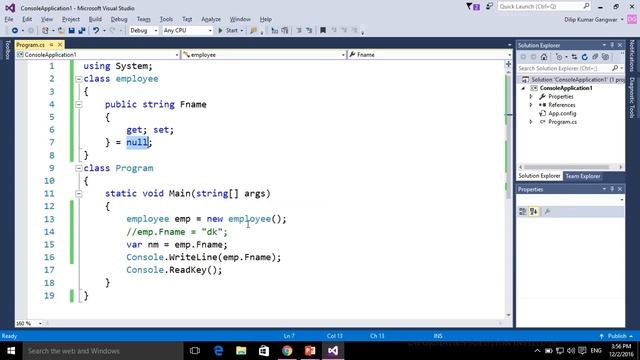Click the Sync with Active Document icon
The width and height of the screenshot is (640, 360).
tap(574, 57)
